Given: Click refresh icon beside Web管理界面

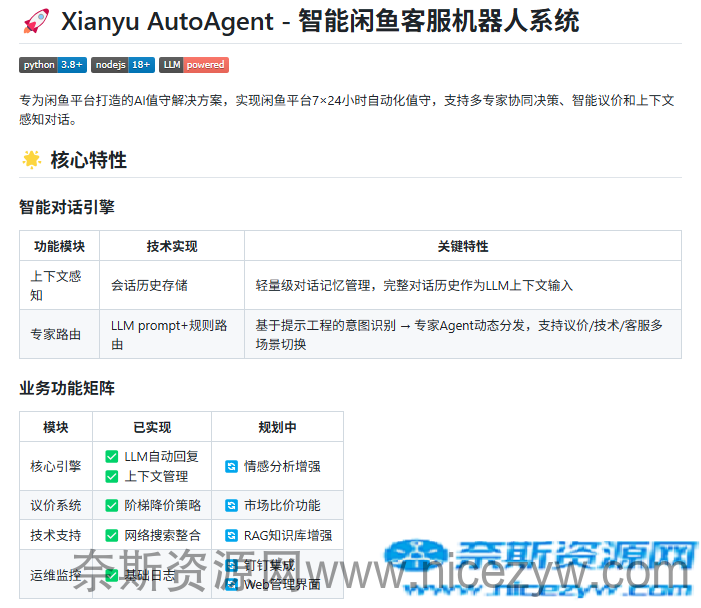Looking at the screenshot, I should point(231,584).
